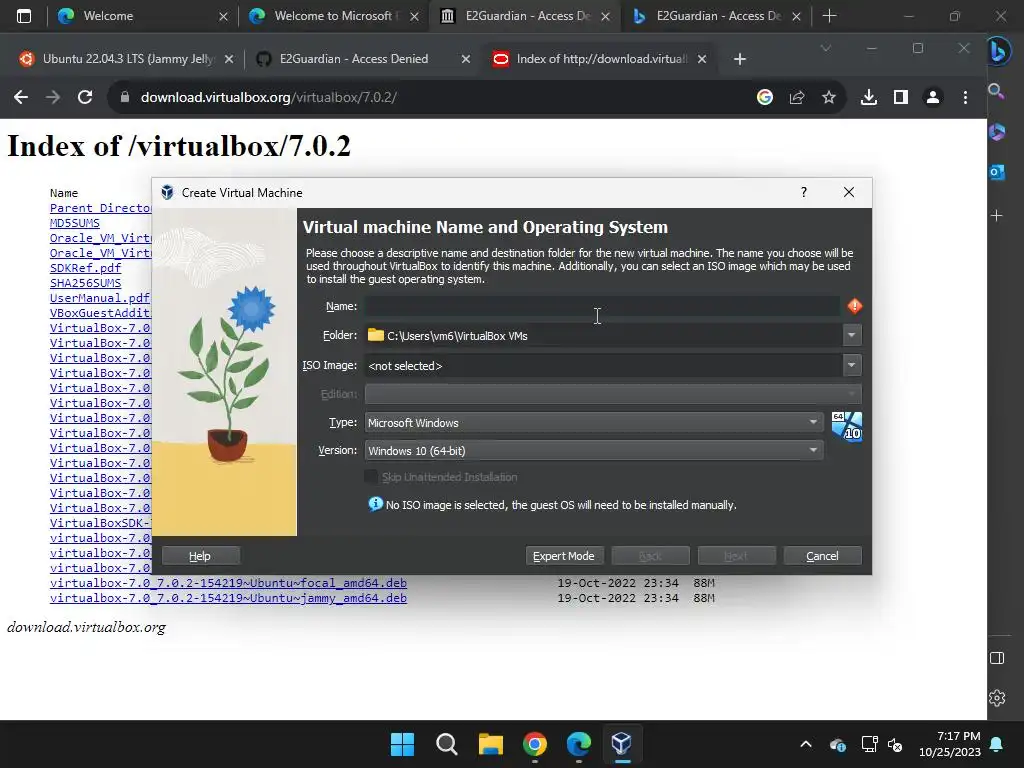Viewport: 1024px width, 768px height.
Task: Click the VM Name input field
Action: pyautogui.click(x=602, y=306)
